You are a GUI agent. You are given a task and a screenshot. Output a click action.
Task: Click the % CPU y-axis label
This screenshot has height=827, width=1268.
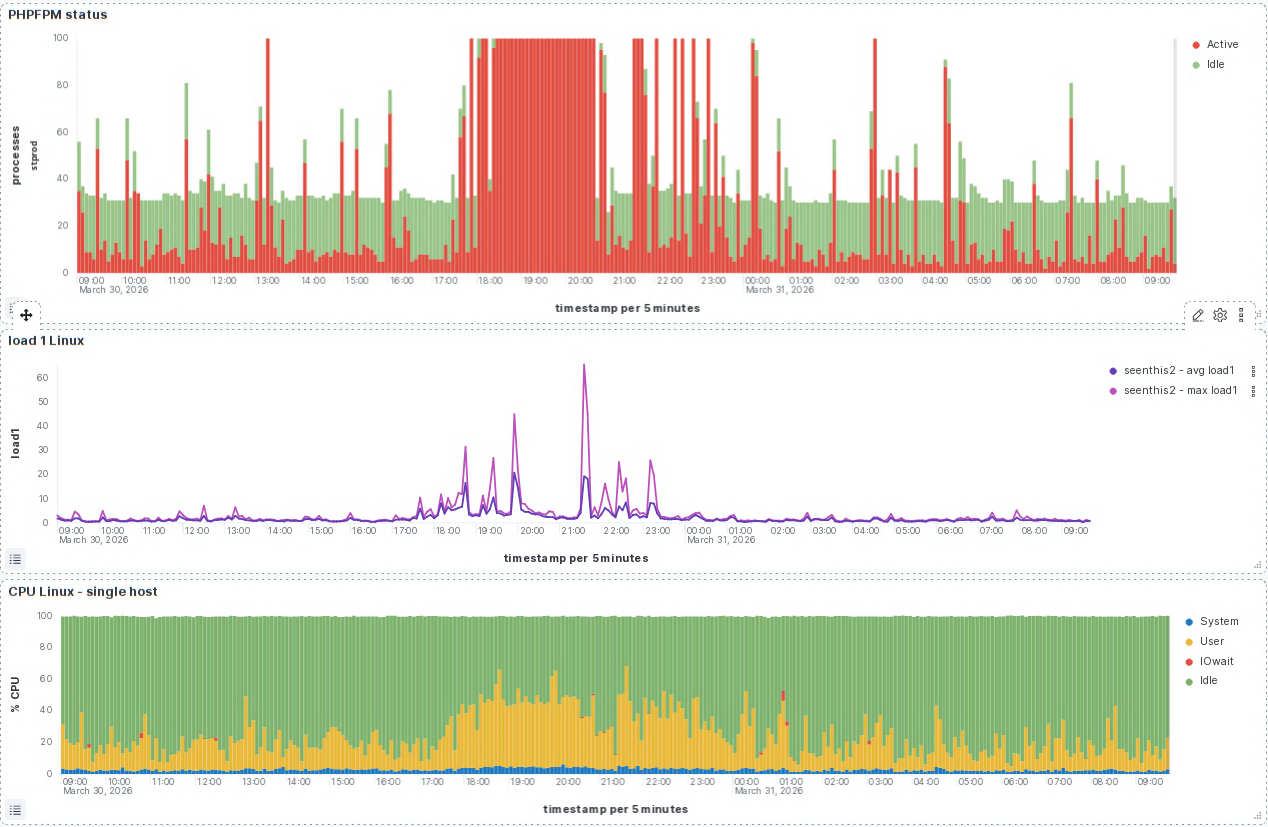point(16,694)
